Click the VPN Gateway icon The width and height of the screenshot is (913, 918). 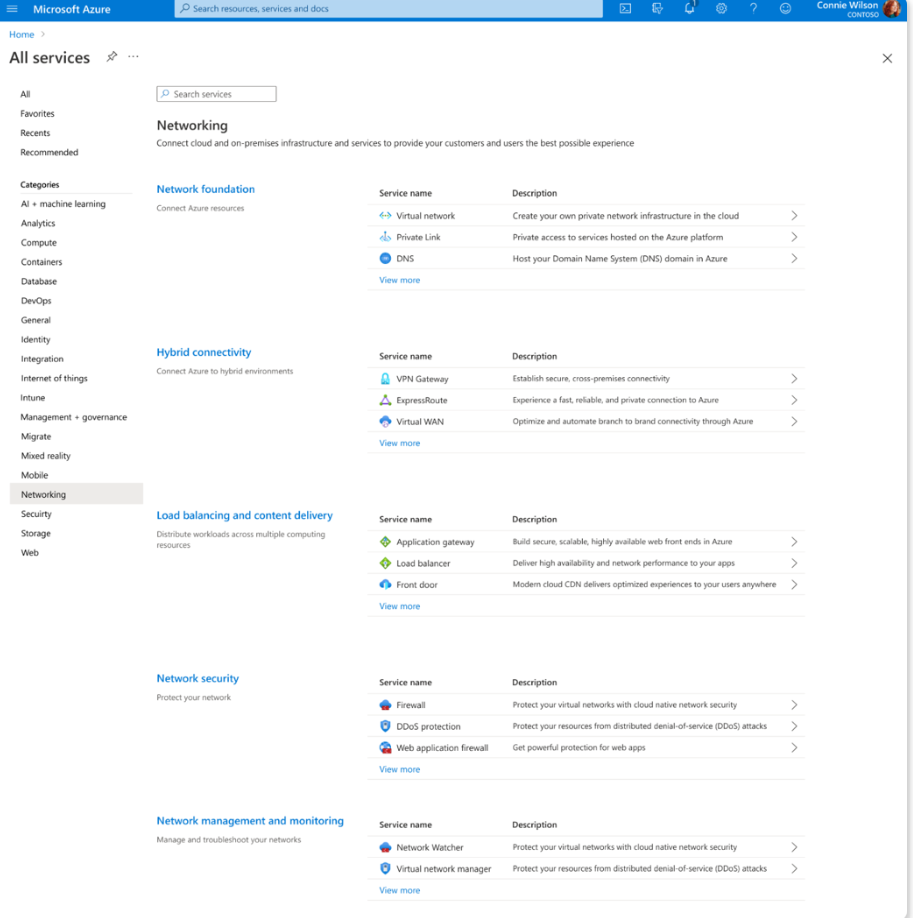385,379
